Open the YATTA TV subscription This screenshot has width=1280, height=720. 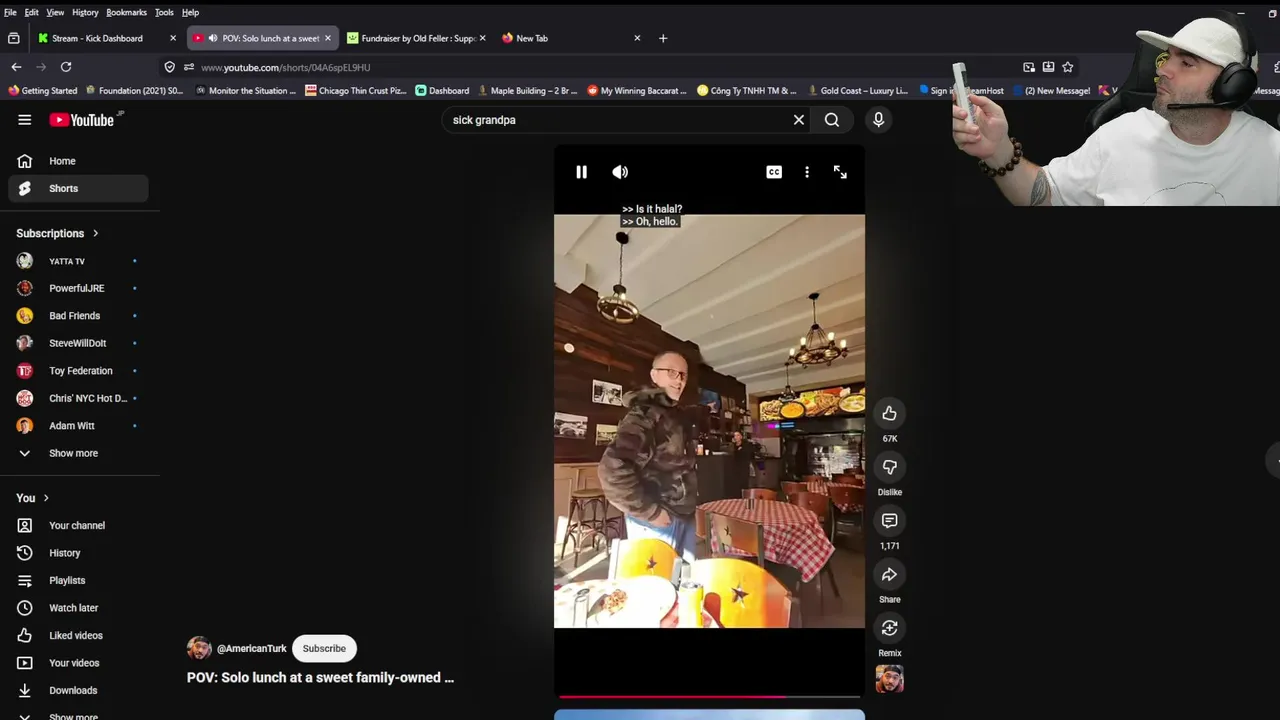[x=78, y=261]
